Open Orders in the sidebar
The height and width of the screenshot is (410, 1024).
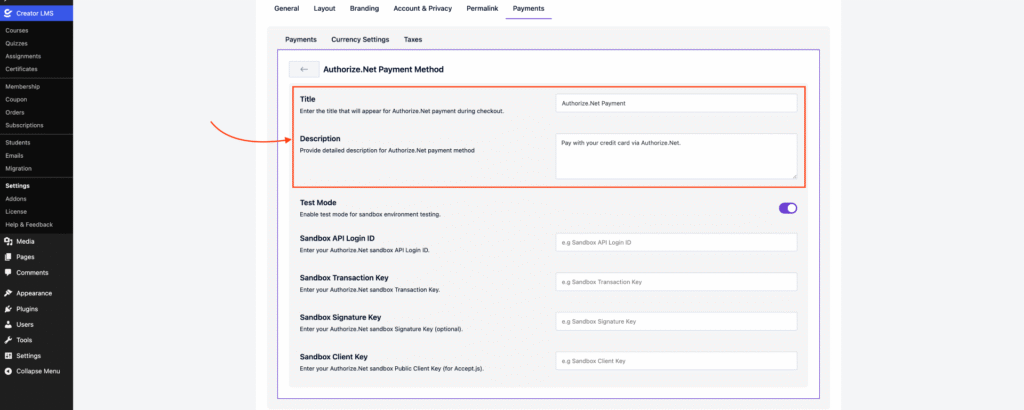click(x=15, y=112)
